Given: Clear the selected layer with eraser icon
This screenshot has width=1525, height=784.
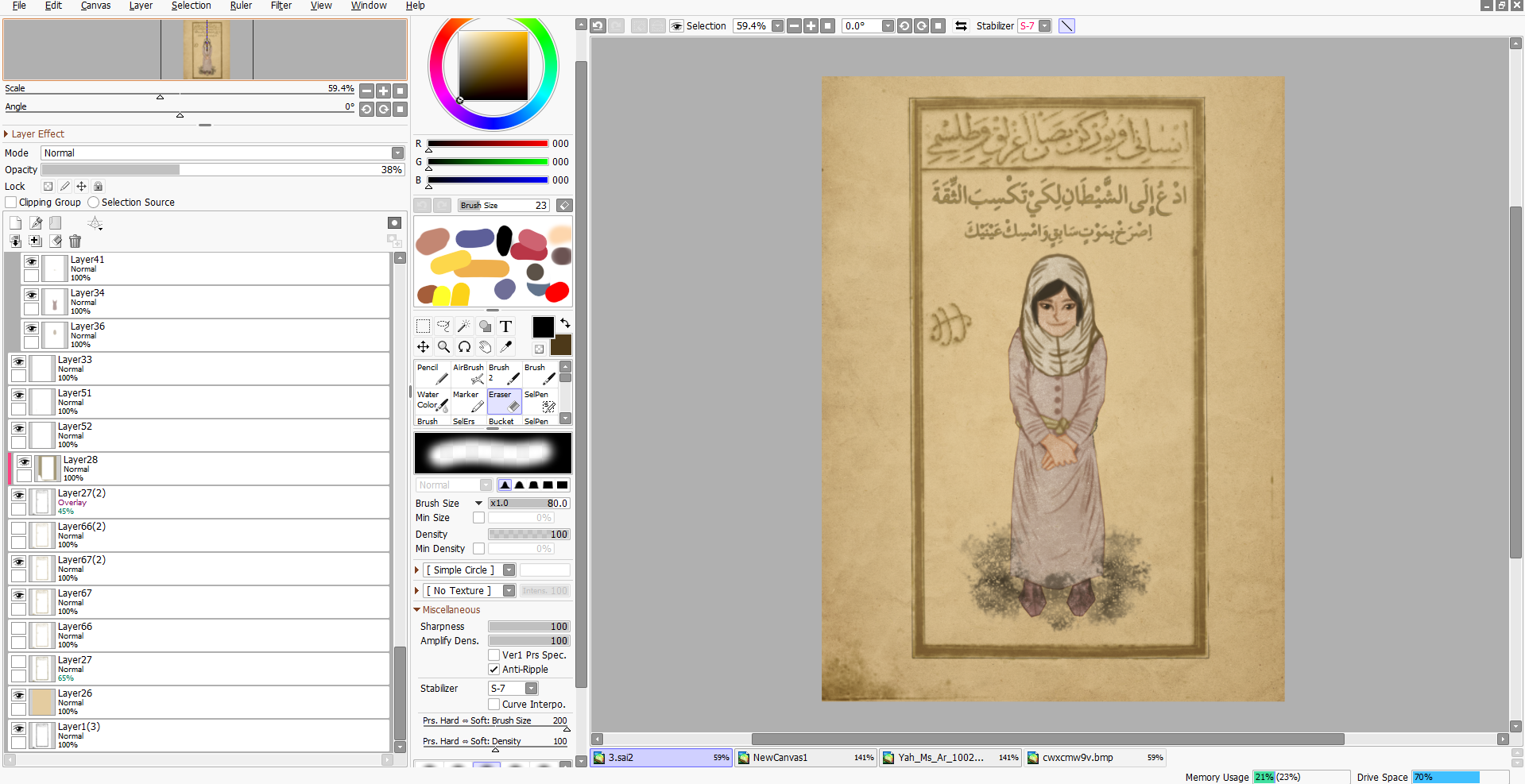Looking at the screenshot, I should [56, 241].
